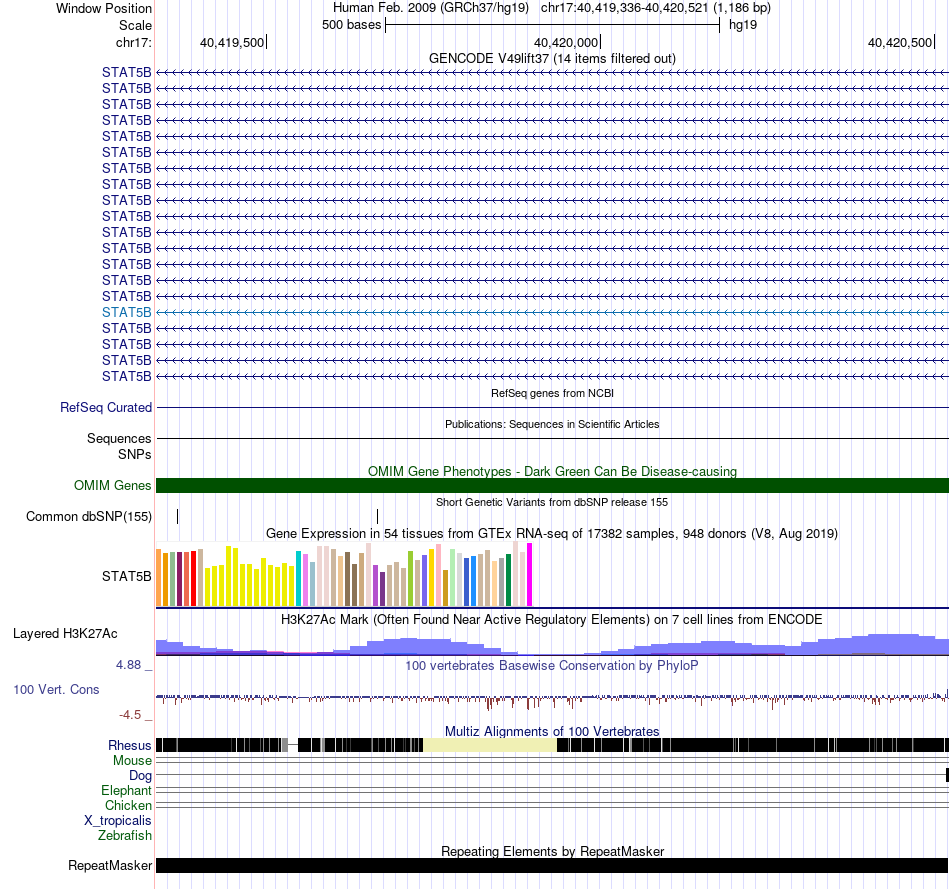
Task: Click the Sequences SNPs track label
Action: 119,446
